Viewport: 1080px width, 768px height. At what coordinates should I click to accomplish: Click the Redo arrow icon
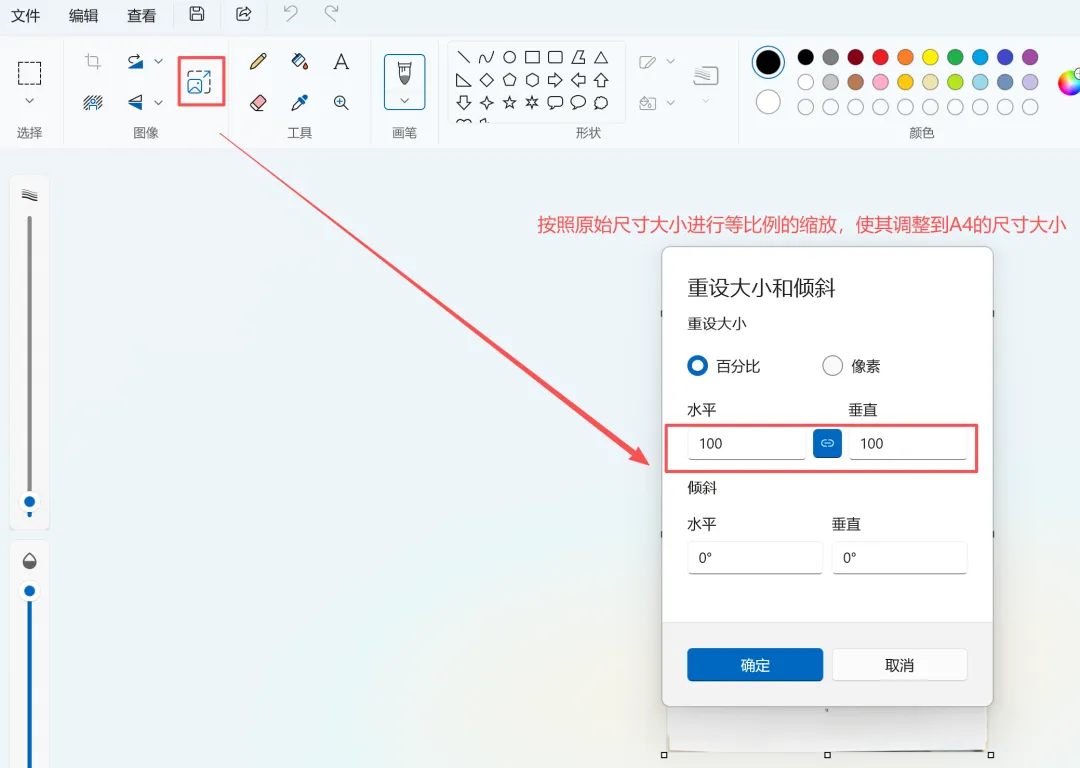coord(331,13)
